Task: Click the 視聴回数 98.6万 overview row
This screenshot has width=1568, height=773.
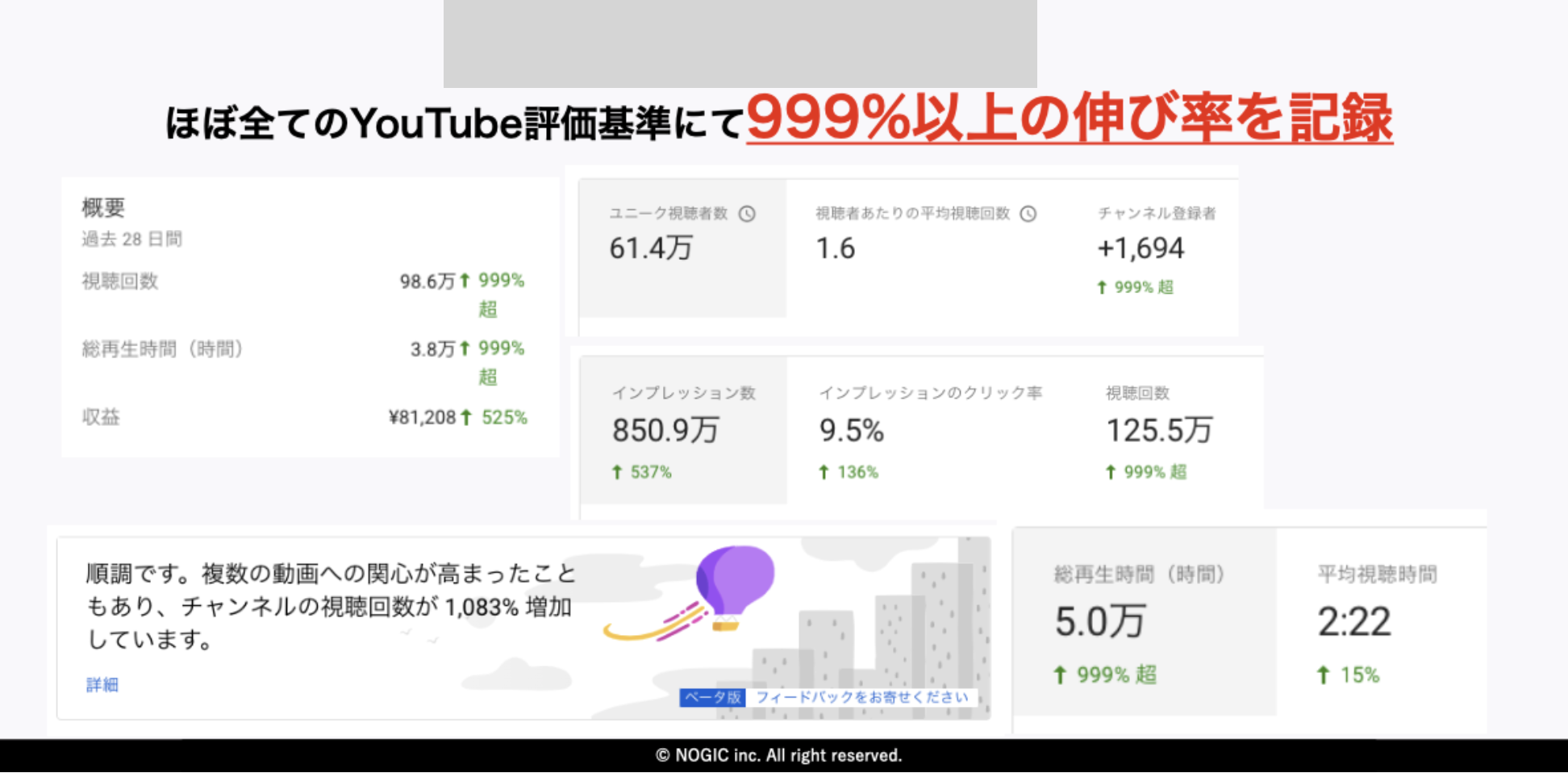Action: tap(304, 294)
